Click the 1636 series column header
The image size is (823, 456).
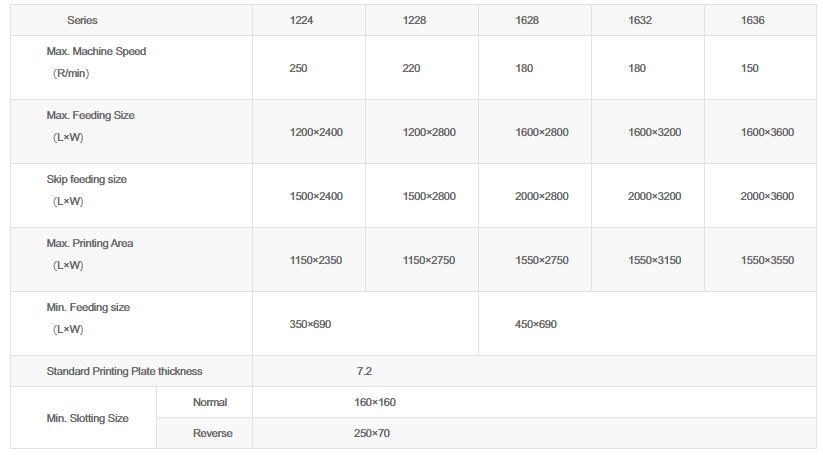click(753, 20)
